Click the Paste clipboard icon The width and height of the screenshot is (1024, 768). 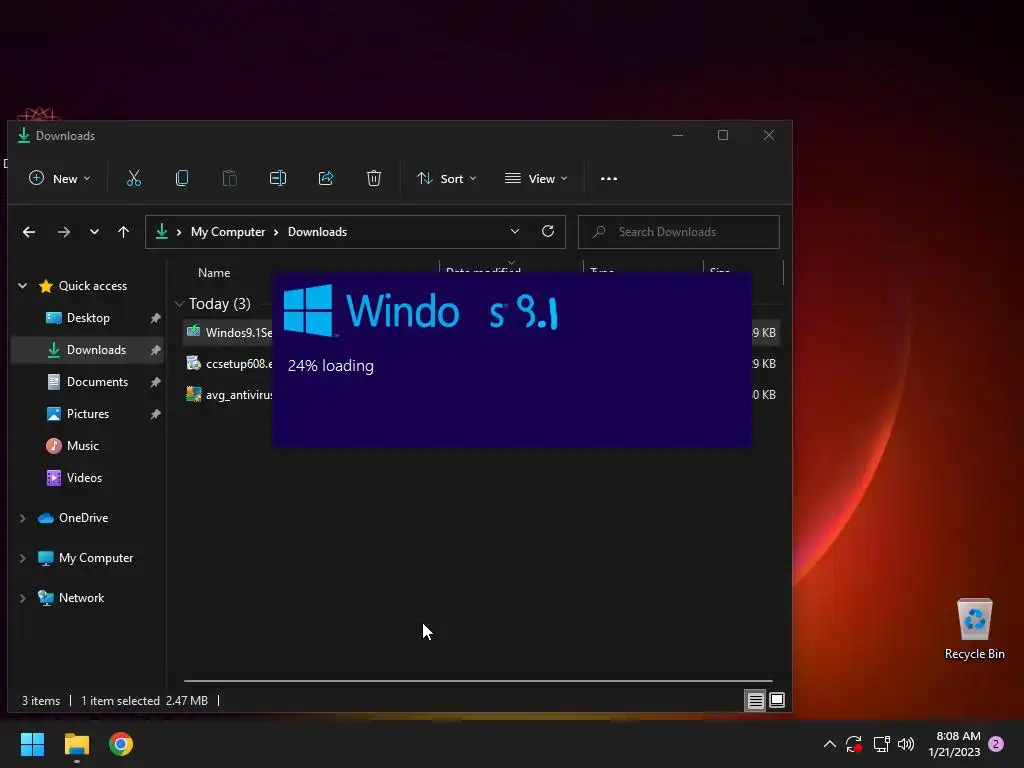[x=229, y=178]
